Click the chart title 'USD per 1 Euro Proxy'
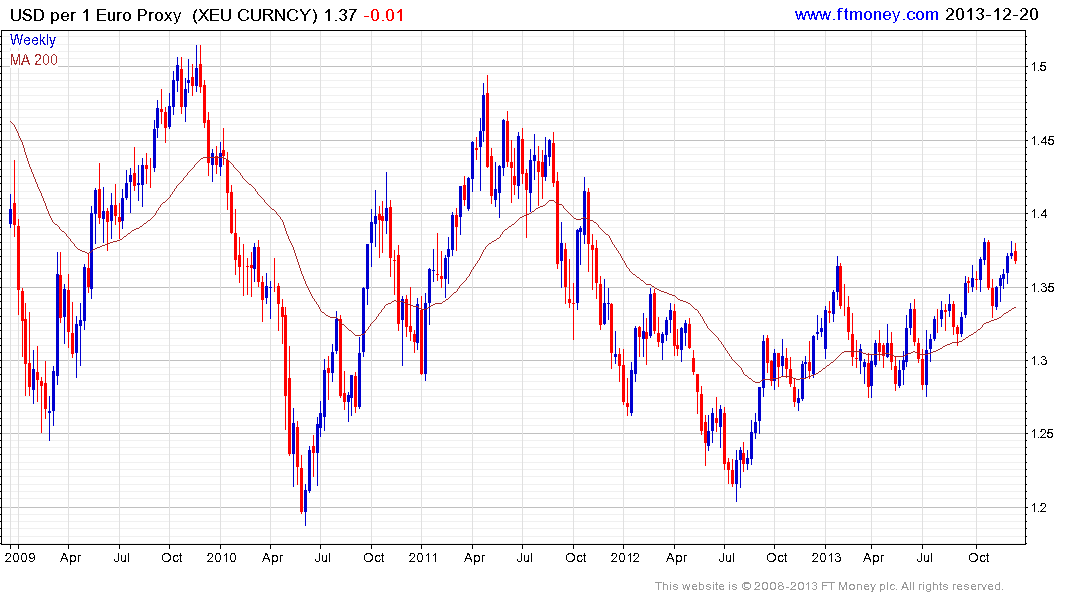1075x600 pixels. point(95,15)
